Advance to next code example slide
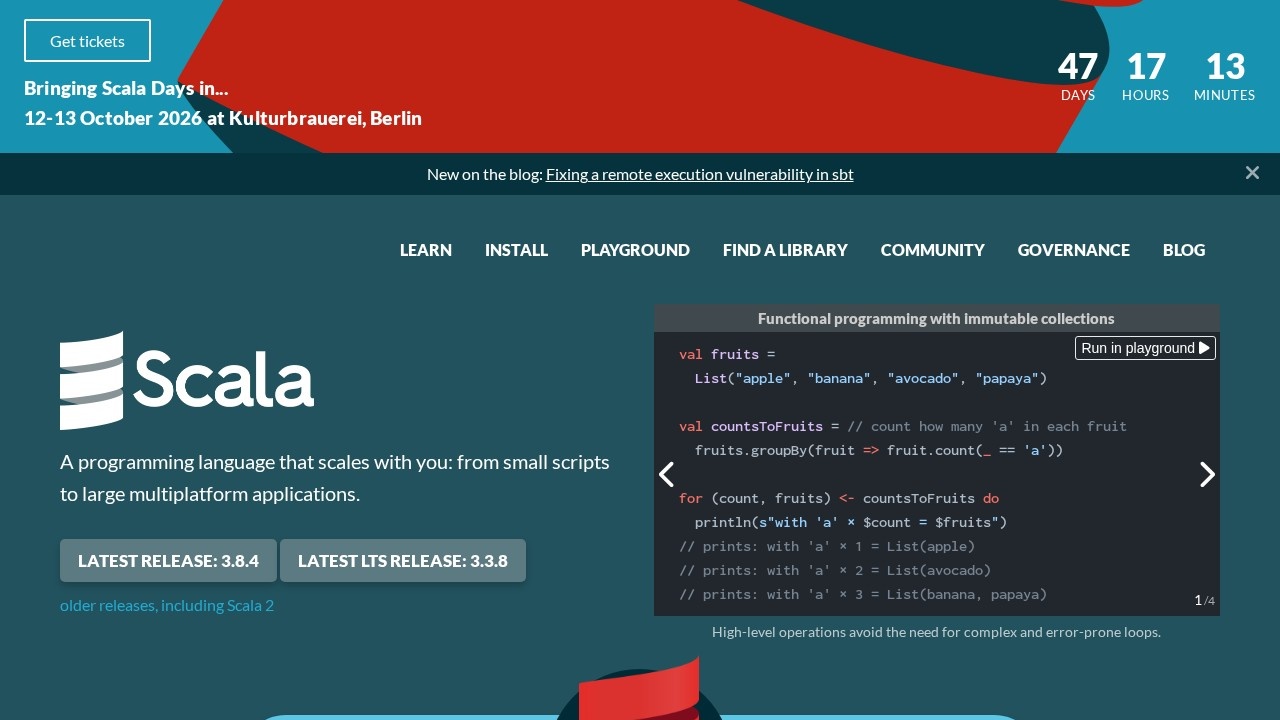Image resolution: width=1280 pixels, height=720 pixels. pyautogui.click(x=1207, y=474)
